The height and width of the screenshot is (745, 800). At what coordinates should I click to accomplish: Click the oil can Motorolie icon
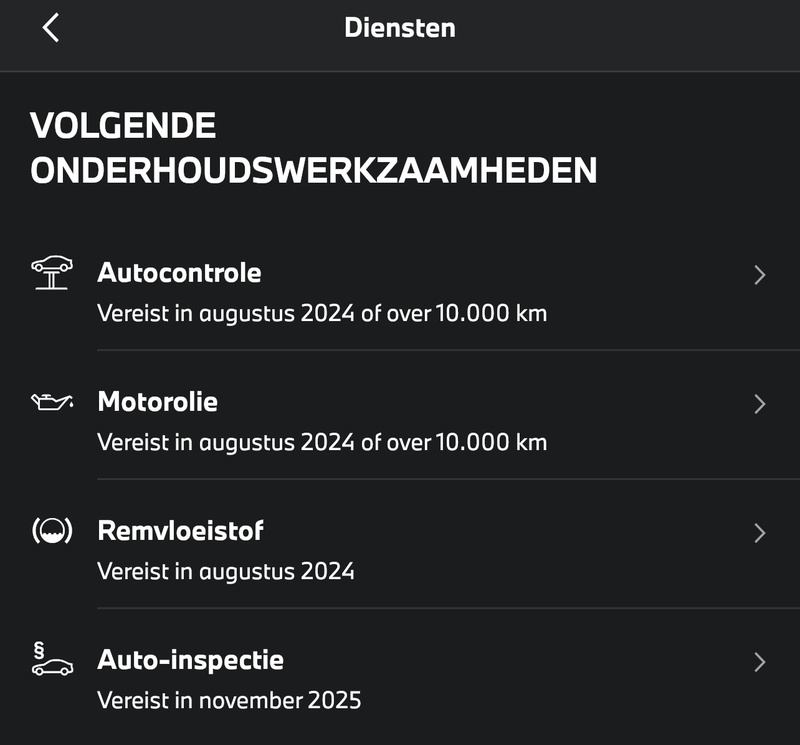click(x=52, y=402)
